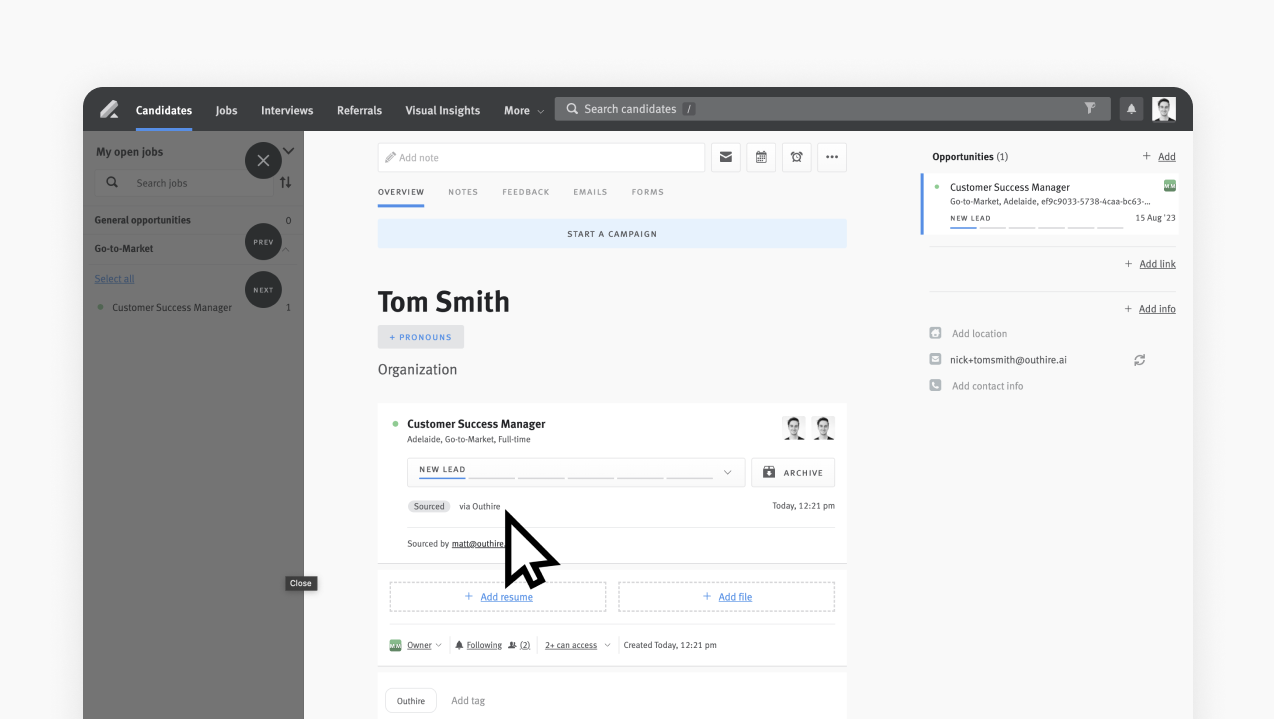Click the nick+tomsmith@outhire.ai email

tap(1009, 360)
